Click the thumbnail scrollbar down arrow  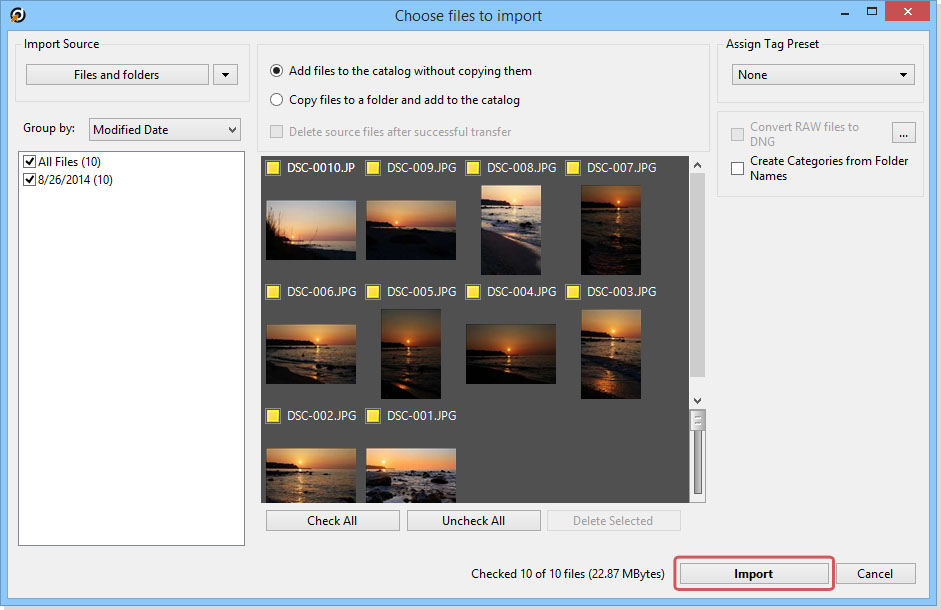pos(698,400)
